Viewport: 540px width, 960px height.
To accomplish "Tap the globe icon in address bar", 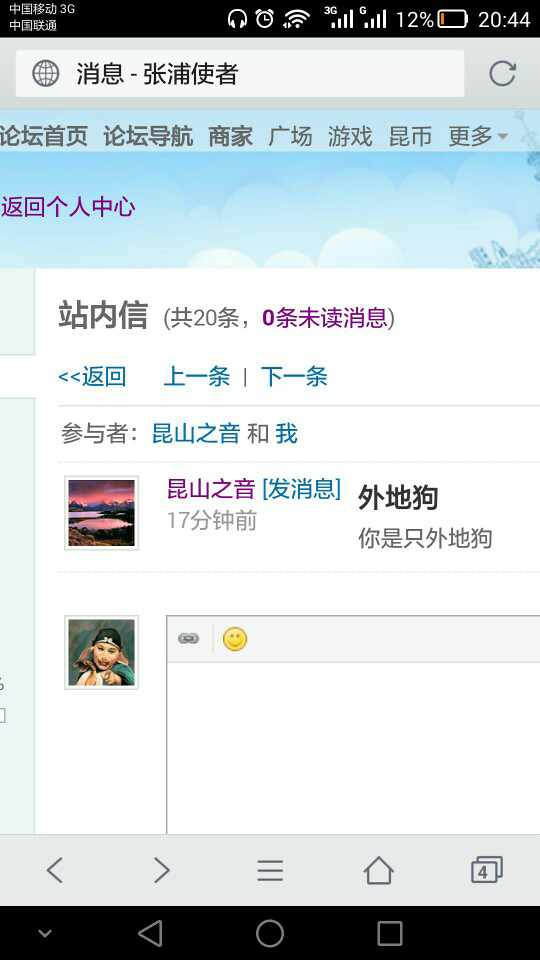I will click(x=46, y=74).
